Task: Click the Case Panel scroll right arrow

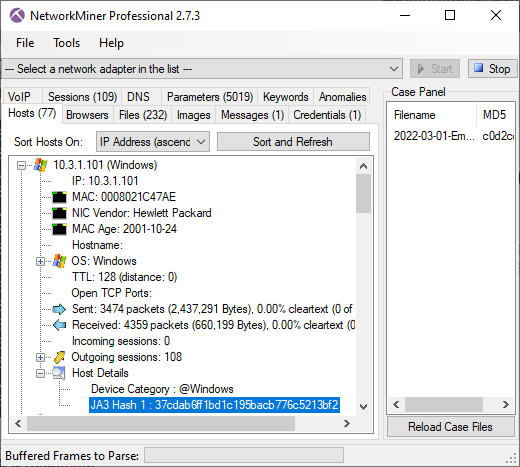Action: [506, 404]
